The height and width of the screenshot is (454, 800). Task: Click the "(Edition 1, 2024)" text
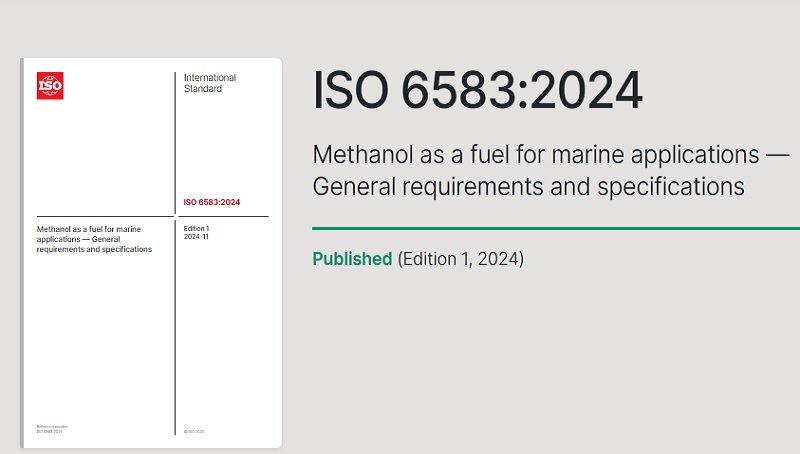pyautogui.click(x=460, y=259)
